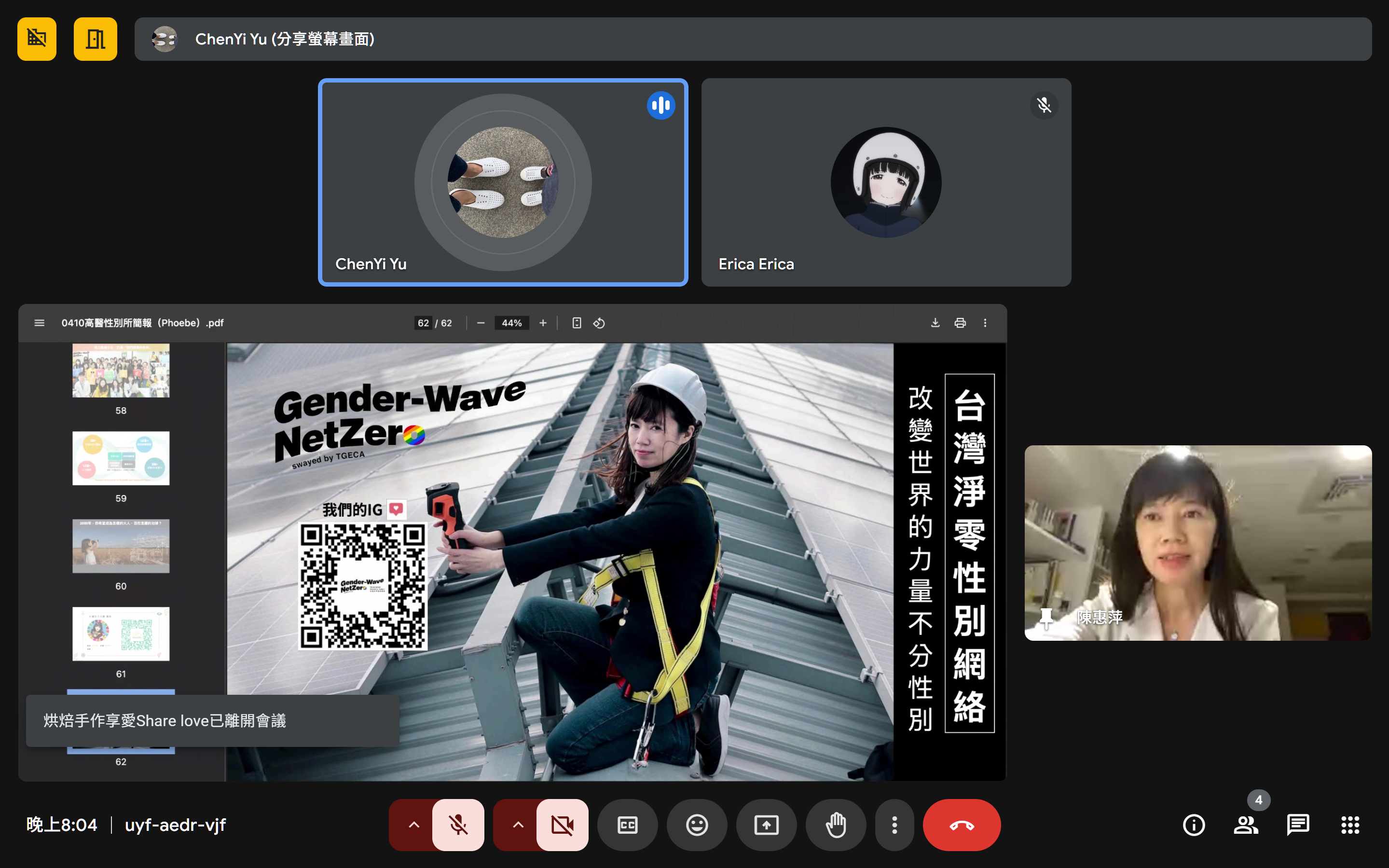Image resolution: width=1389 pixels, height=868 pixels.
Task: Click the PDF page number field showing 62
Action: point(423,323)
